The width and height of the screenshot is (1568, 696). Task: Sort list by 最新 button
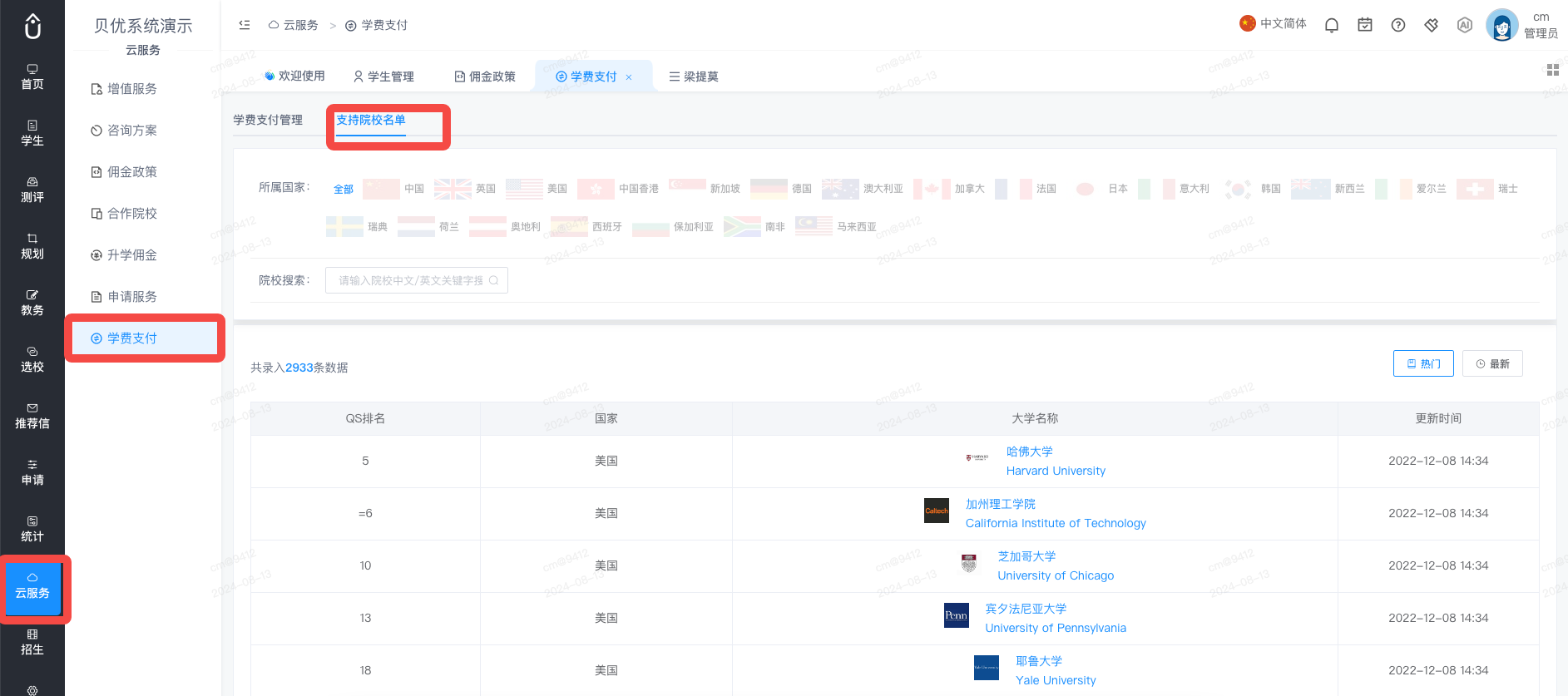click(1492, 363)
